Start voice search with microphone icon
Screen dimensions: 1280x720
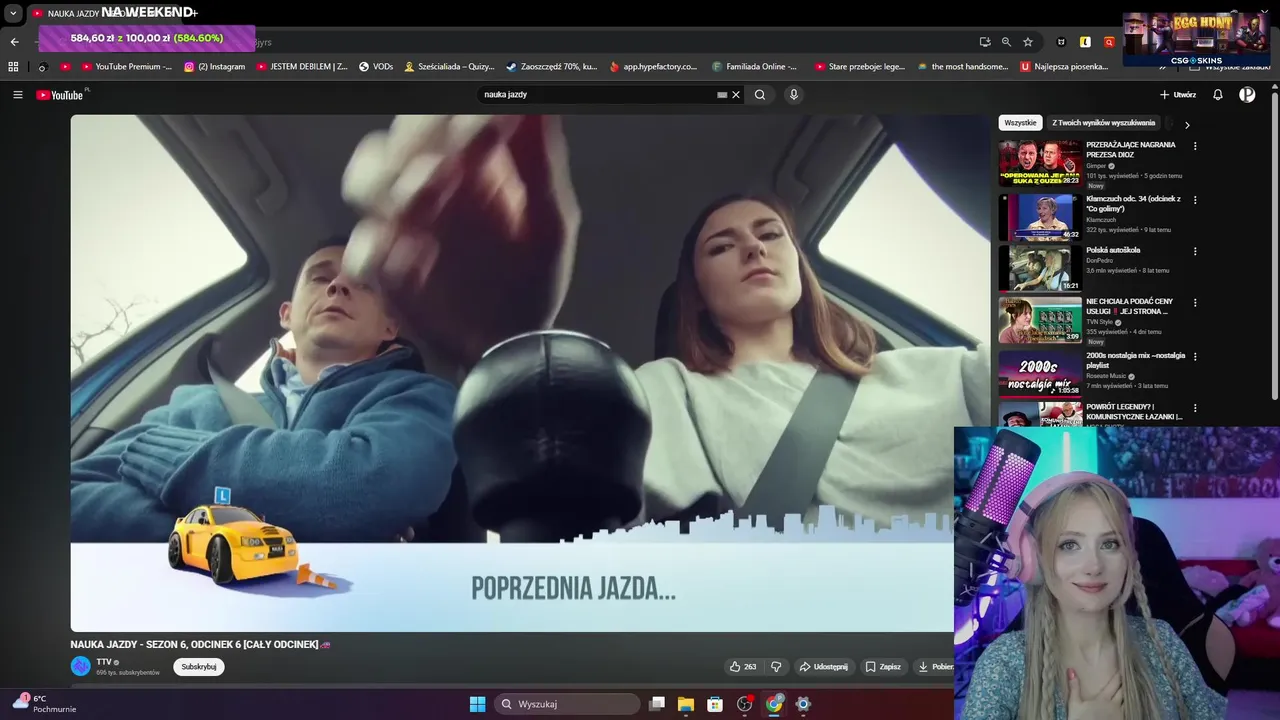(794, 95)
